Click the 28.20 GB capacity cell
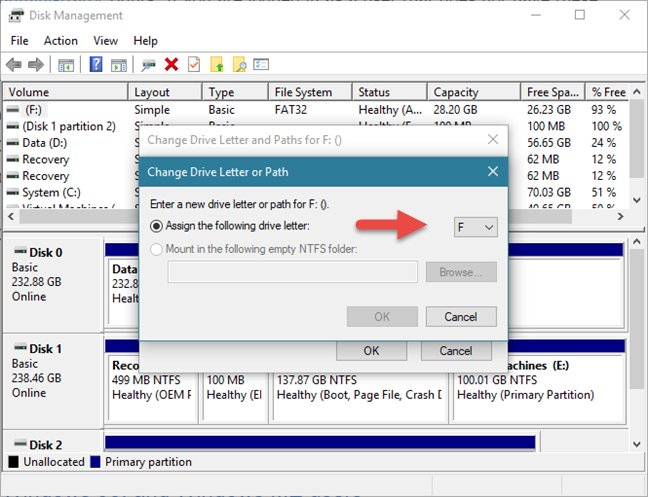Viewport: 648px width, 497px height. point(455,109)
